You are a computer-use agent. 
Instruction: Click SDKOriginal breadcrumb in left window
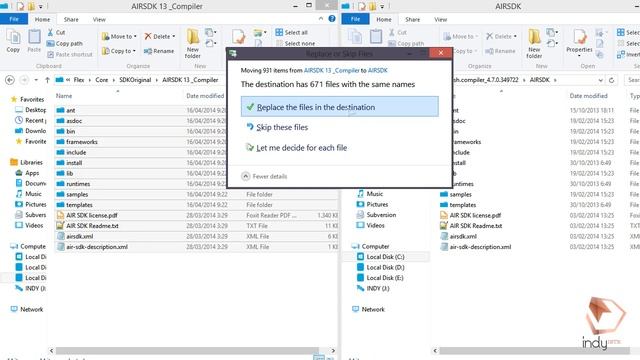pyautogui.click(x=135, y=80)
